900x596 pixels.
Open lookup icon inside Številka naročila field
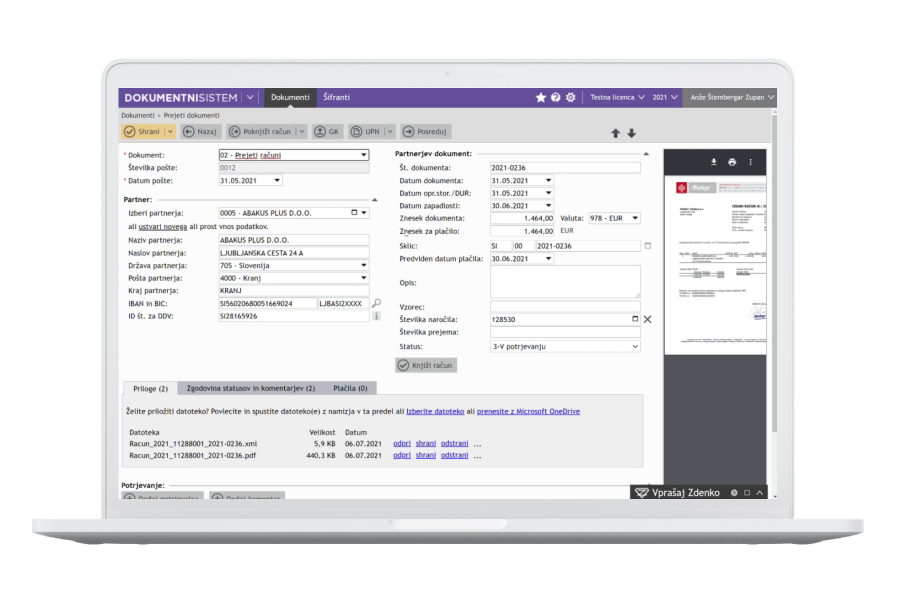635,319
